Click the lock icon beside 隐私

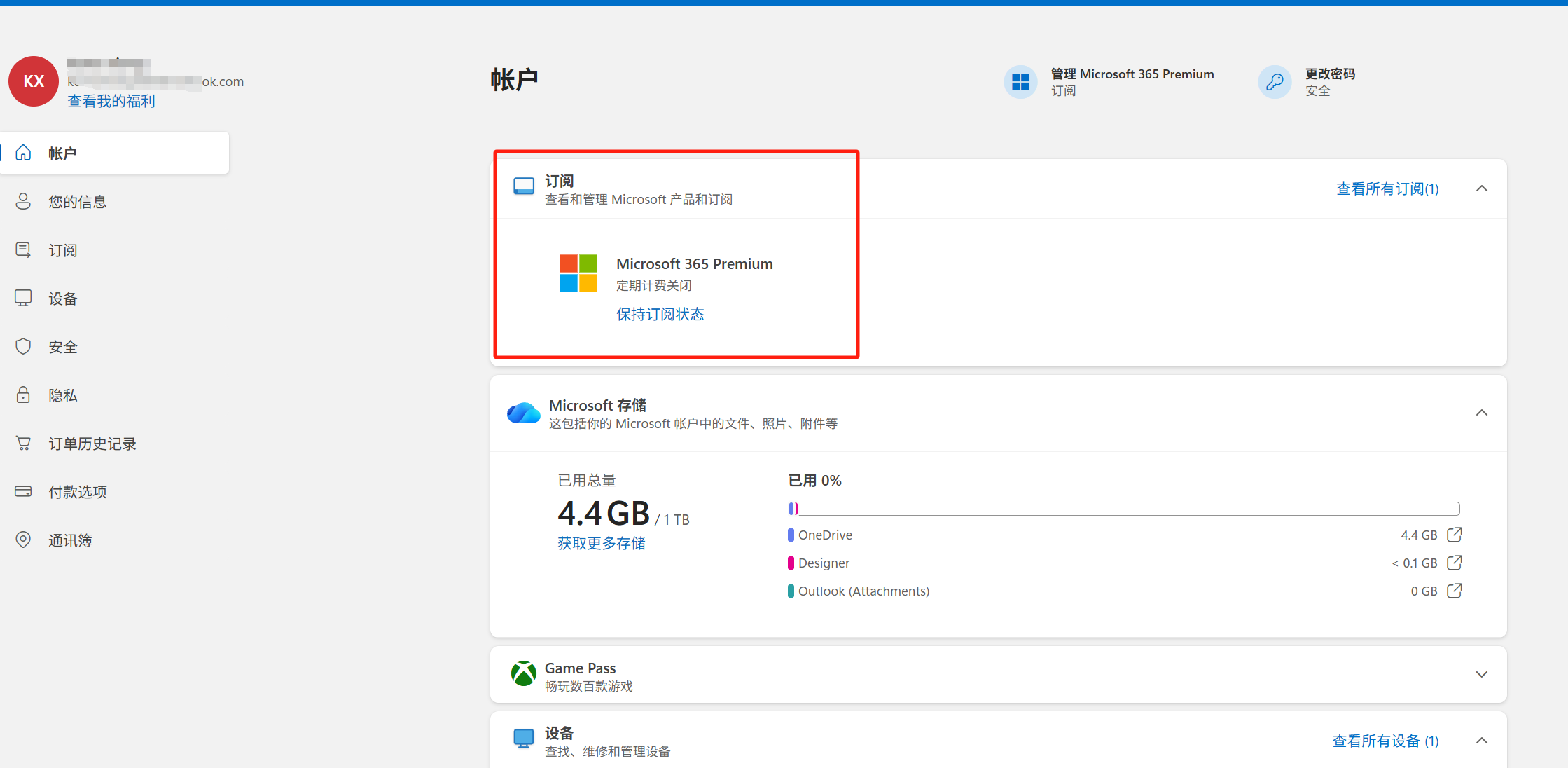[23, 395]
